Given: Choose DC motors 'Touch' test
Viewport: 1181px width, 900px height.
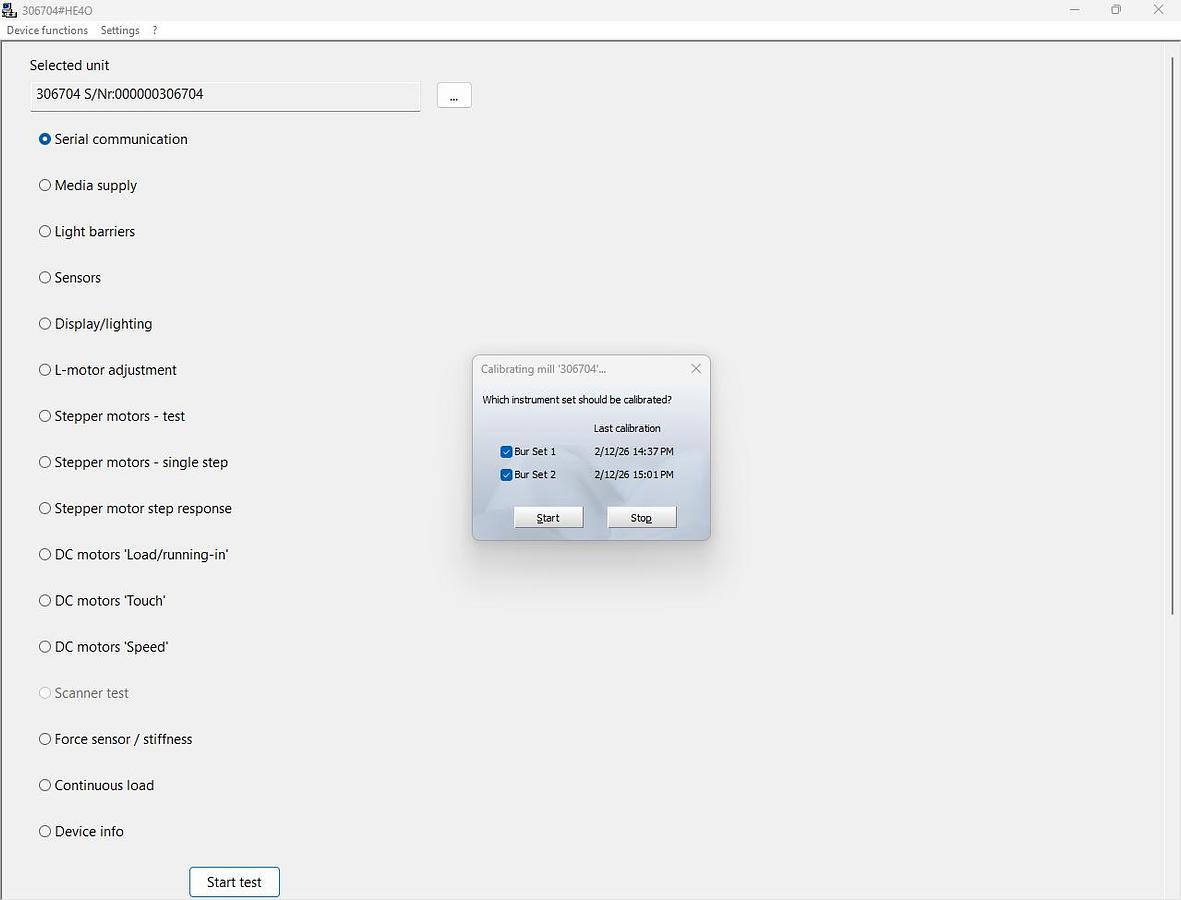Looking at the screenshot, I should pyautogui.click(x=45, y=601).
